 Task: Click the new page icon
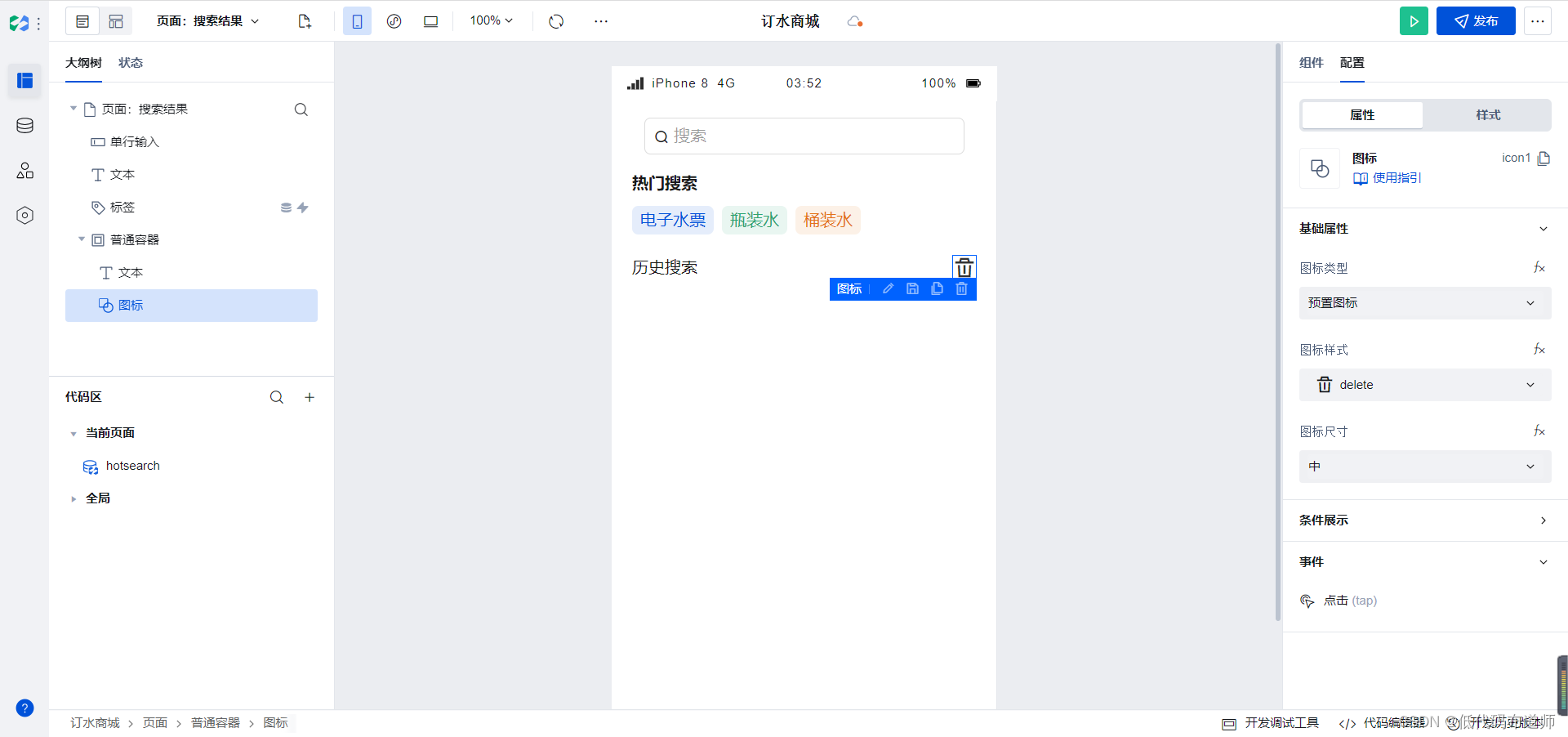coord(305,21)
